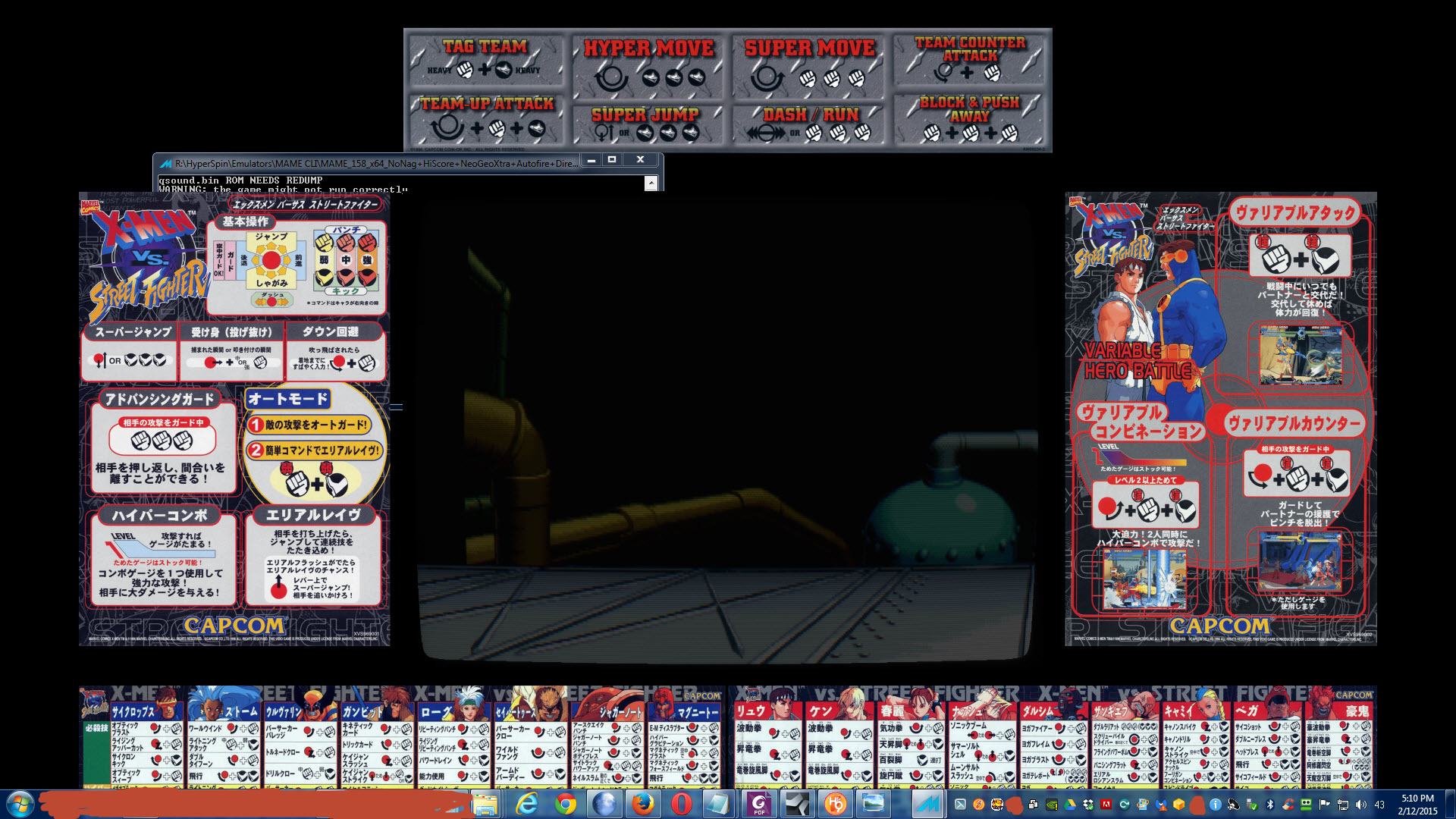Click the NVIDIA tray icon
This screenshot has height=819, width=1456.
(x=1052, y=805)
